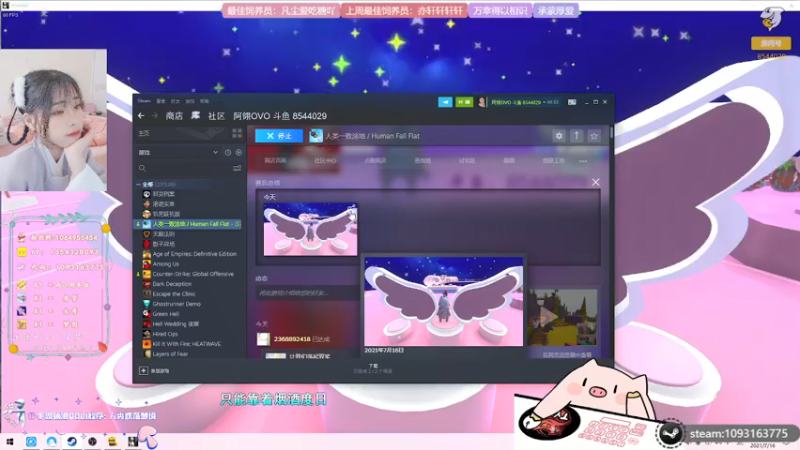Toggle the library grid view icon
This screenshot has width=800, height=450.
pos(237,133)
